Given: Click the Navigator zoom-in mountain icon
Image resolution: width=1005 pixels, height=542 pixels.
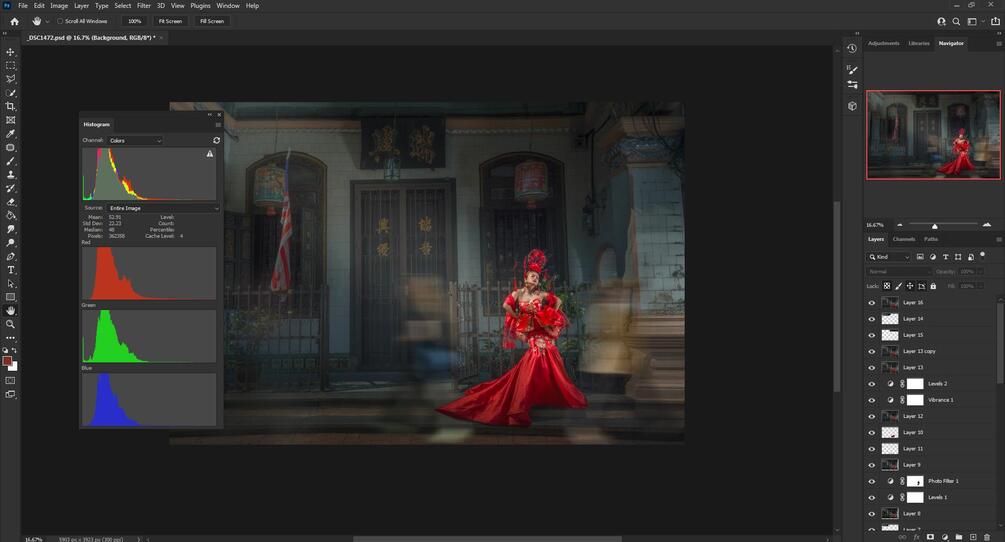Looking at the screenshot, I should click(x=986, y=225).
